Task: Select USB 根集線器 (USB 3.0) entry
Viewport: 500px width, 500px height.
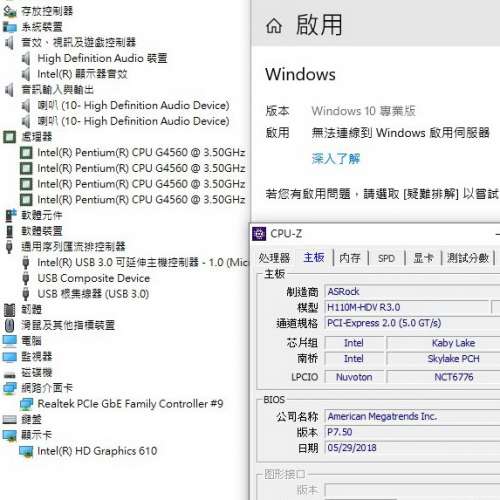Action: point(93,294)
